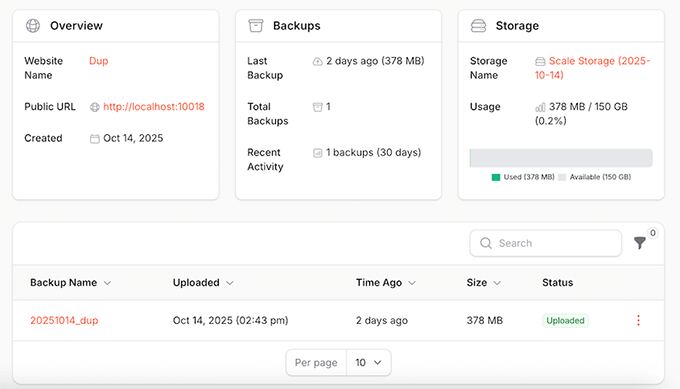Click the cloud upload icon beside Last Backup value
This screenshot has width=680, height=389.
point(317,62)
